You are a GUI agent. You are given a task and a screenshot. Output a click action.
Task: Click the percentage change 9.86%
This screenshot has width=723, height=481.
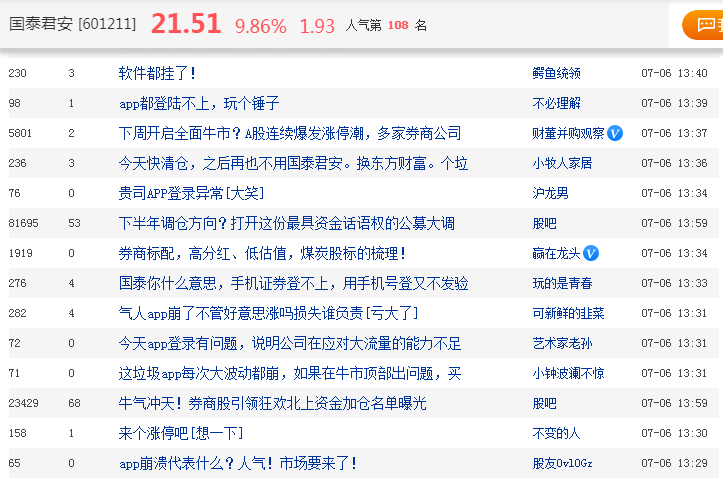(x=261, y=26)
